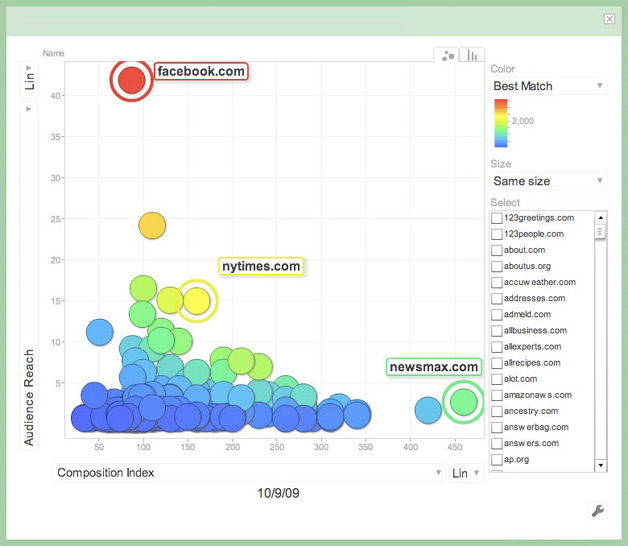
Task: Check the 123greetings.com checkbox
Action: click(x=497, y=218)
